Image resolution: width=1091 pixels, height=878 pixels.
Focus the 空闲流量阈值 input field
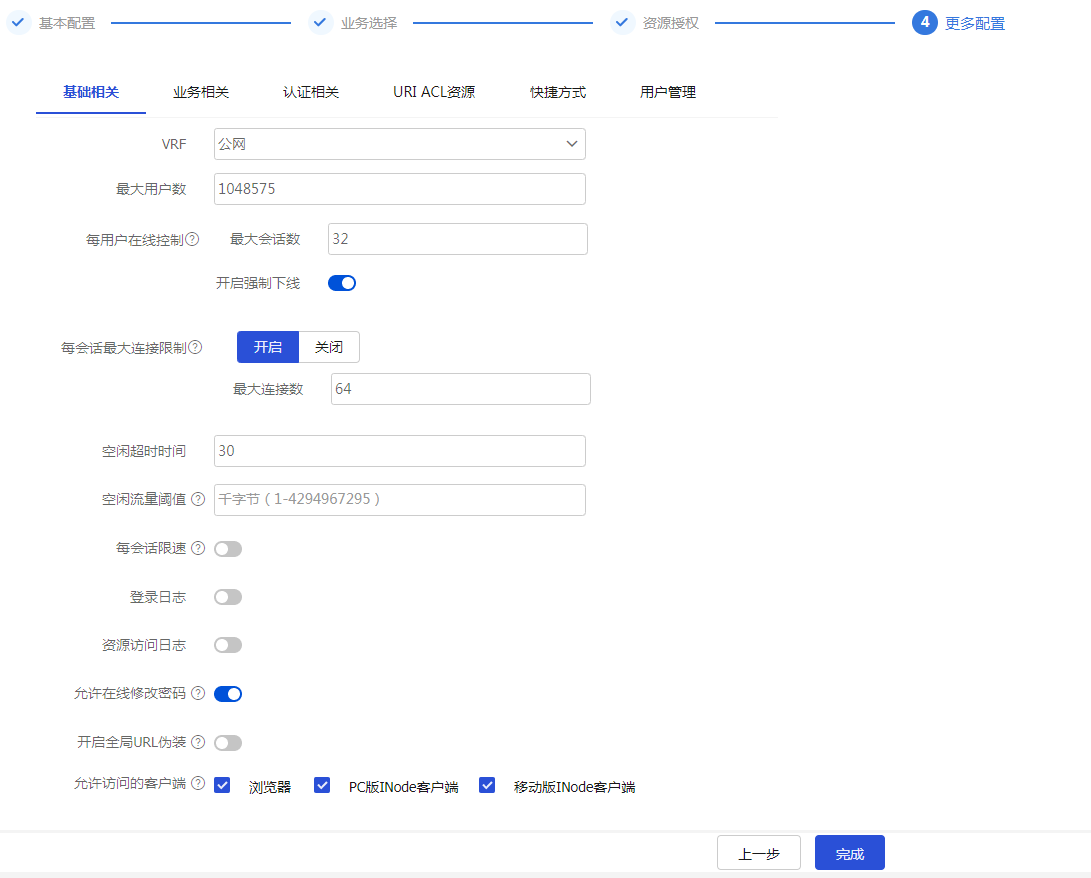[x=399, y=500]
